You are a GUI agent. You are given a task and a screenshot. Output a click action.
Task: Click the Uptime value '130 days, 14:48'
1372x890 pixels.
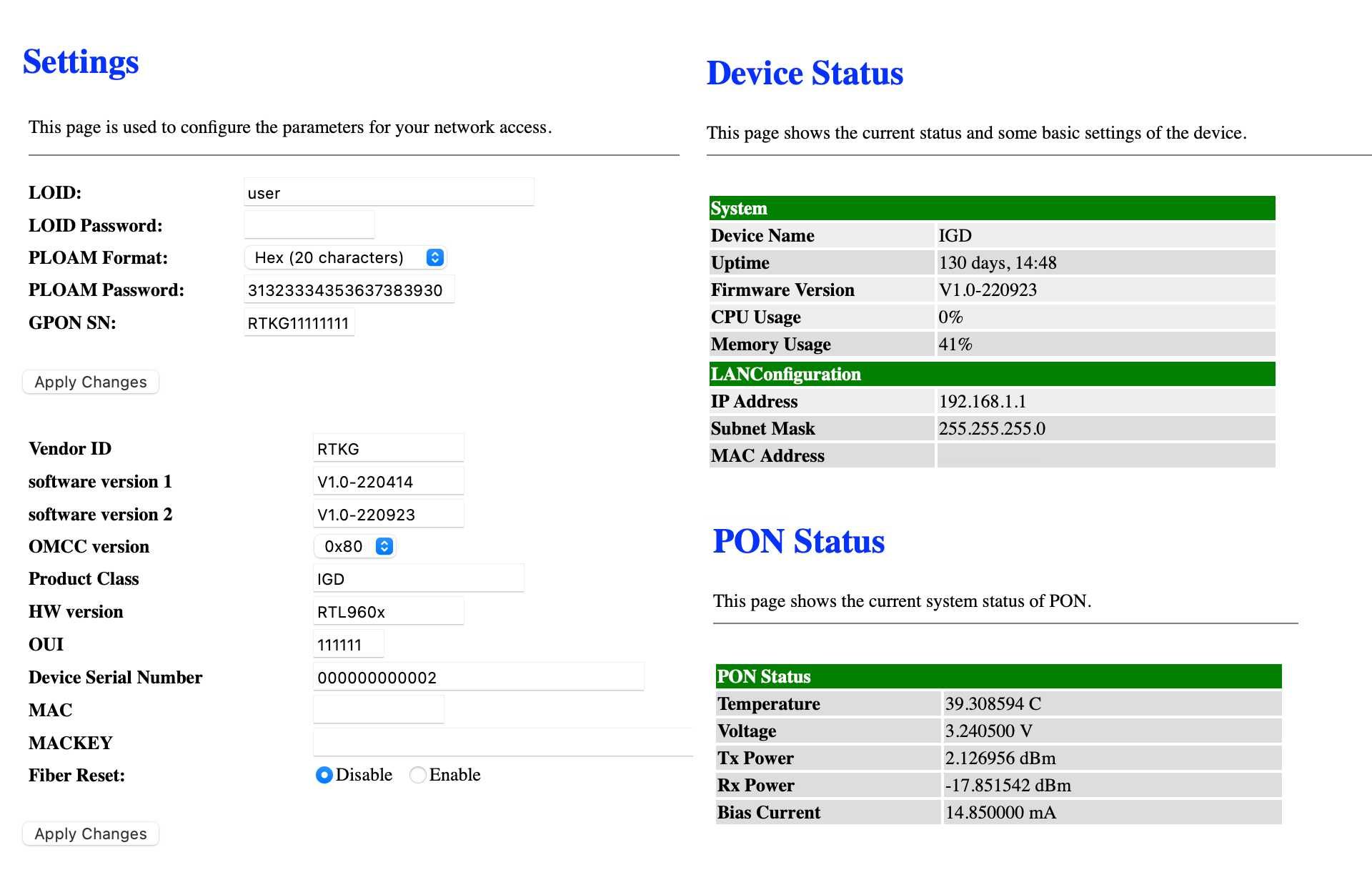tap(998, 262)
